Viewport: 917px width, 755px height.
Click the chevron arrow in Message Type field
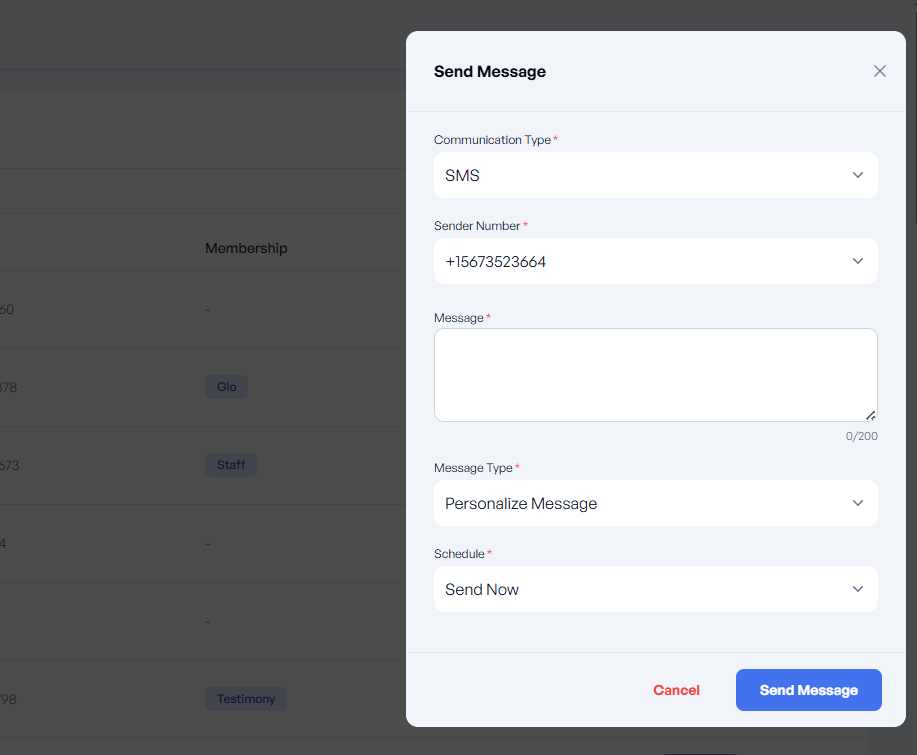pyautogui.click(x=857, y=503)
